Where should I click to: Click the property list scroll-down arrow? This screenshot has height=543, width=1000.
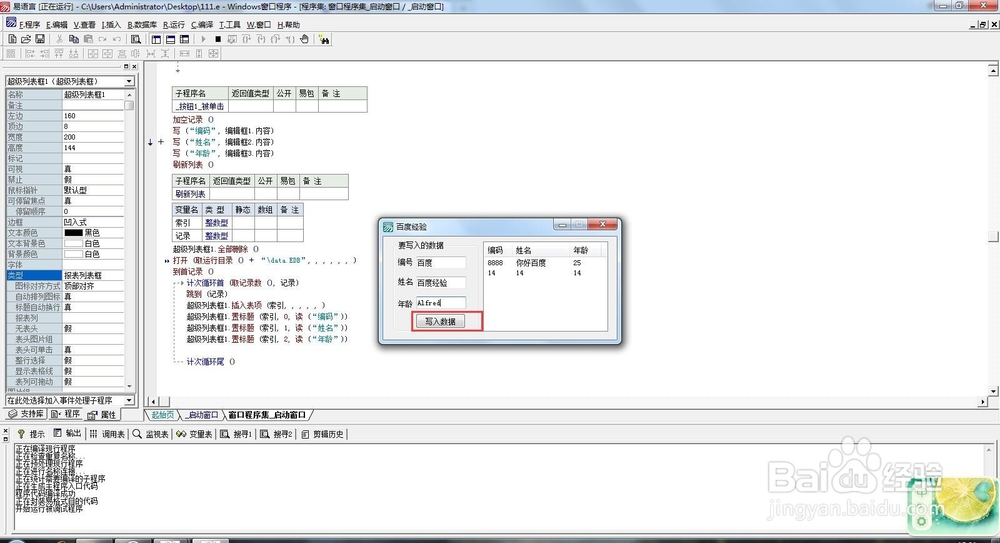pyautogui.click(x=129, y=386)
